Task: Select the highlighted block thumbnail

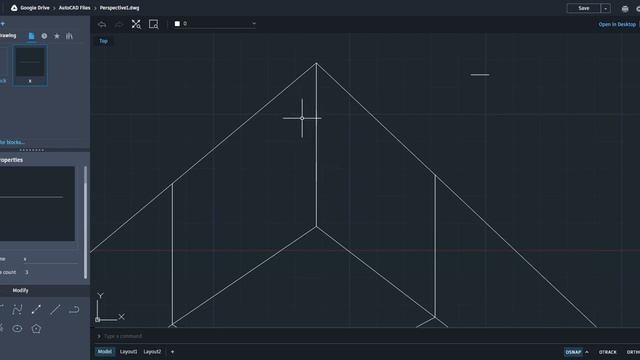Action: click(30, 65)
